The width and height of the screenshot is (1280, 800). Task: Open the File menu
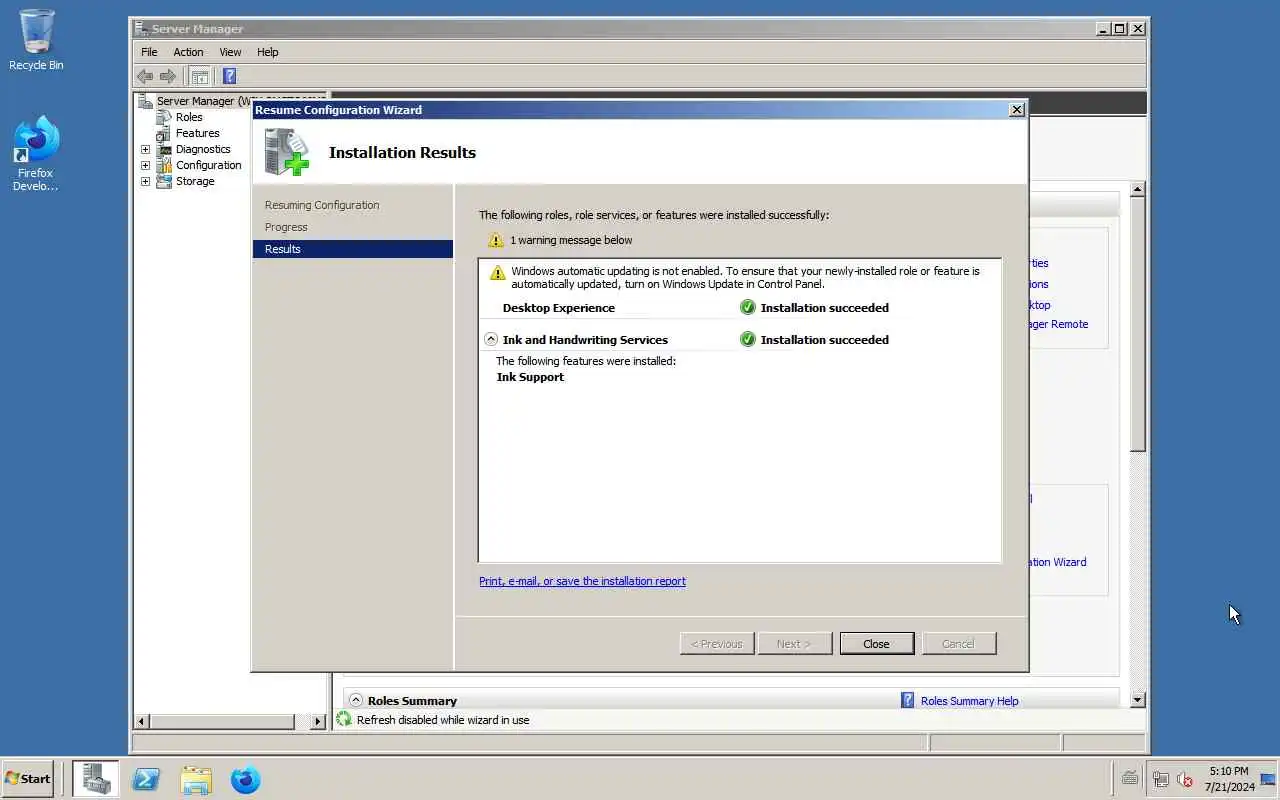pos(149,52)
